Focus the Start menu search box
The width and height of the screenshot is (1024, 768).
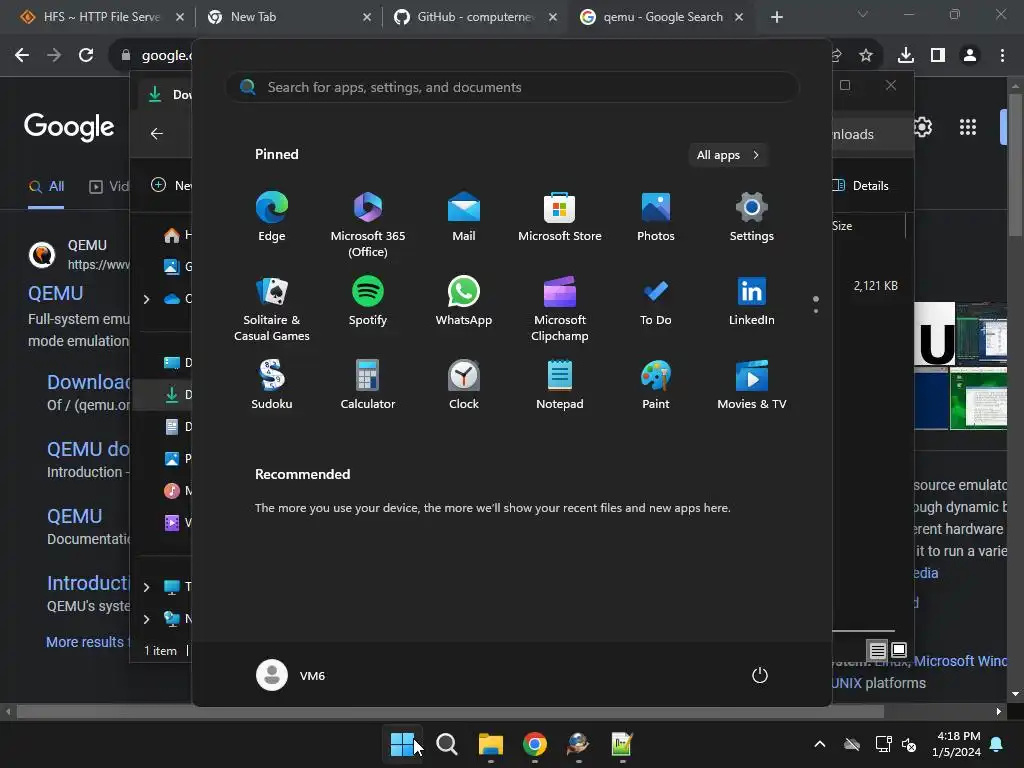pyautogui.click(x=513, y=87)
